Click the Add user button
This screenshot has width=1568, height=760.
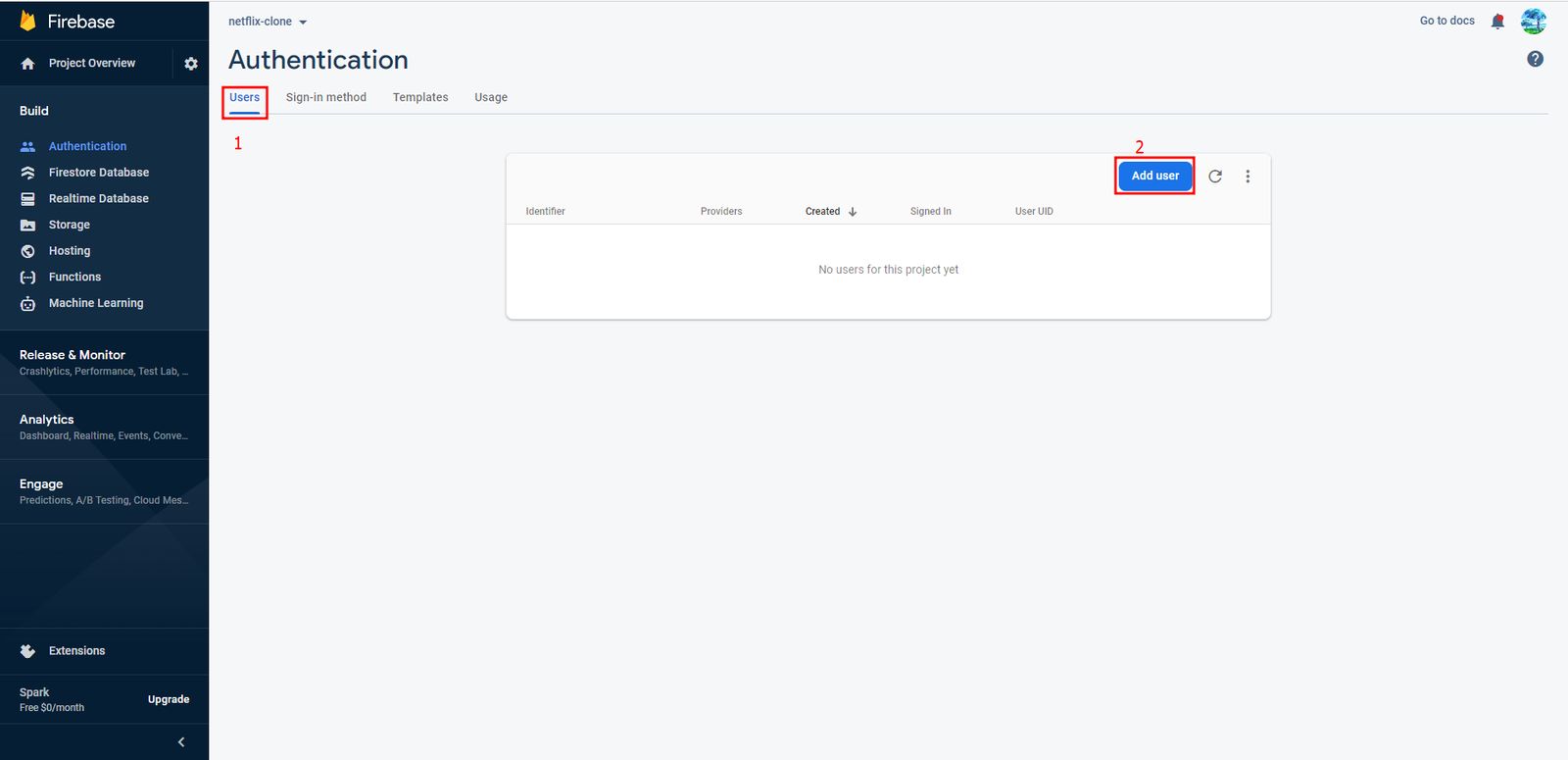[x=1155, y=176]
